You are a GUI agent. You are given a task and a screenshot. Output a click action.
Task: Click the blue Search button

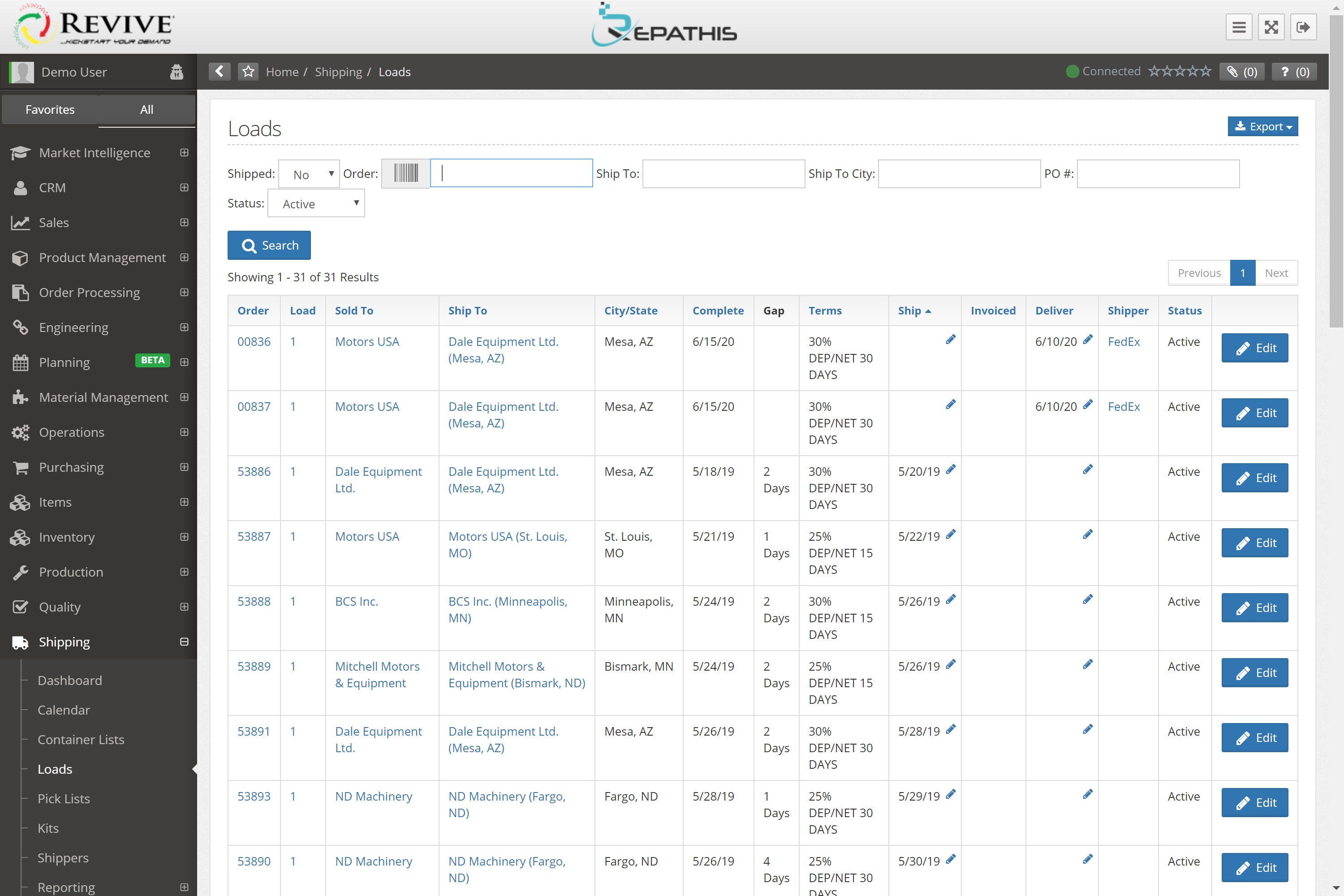269,245
